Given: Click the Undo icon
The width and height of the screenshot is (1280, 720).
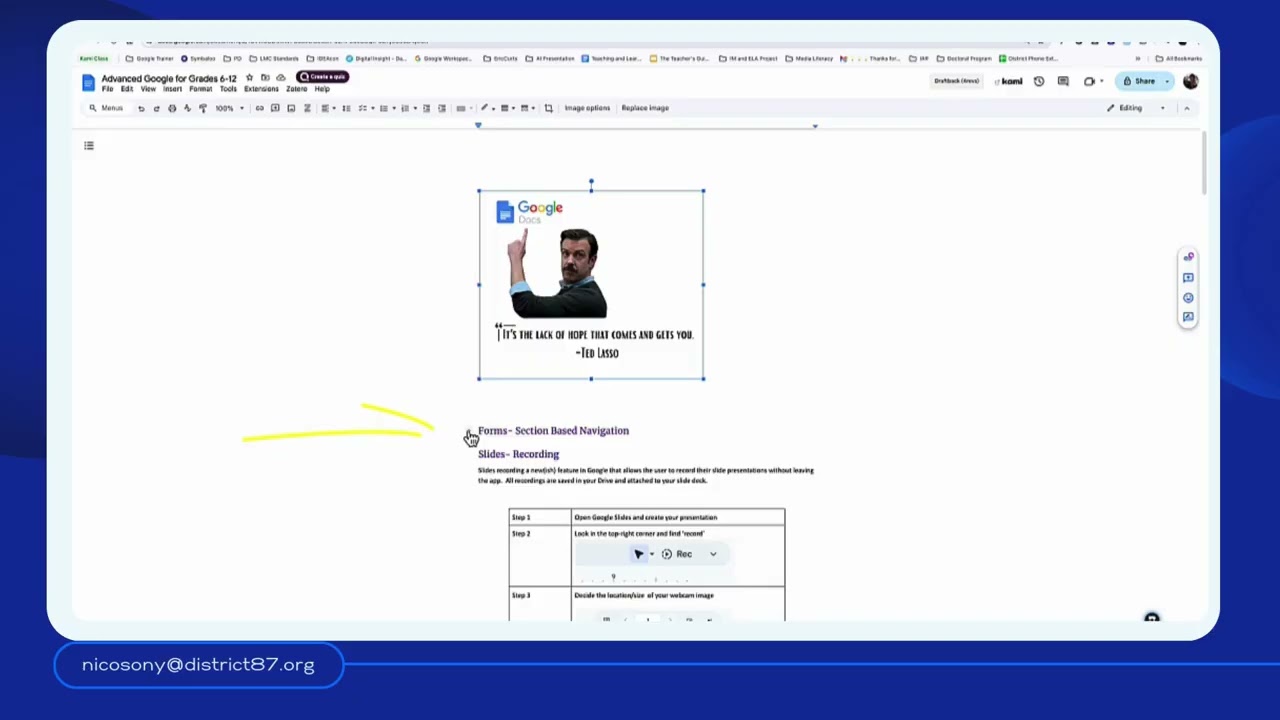Looking at the screenshot, I should (141, 108).
